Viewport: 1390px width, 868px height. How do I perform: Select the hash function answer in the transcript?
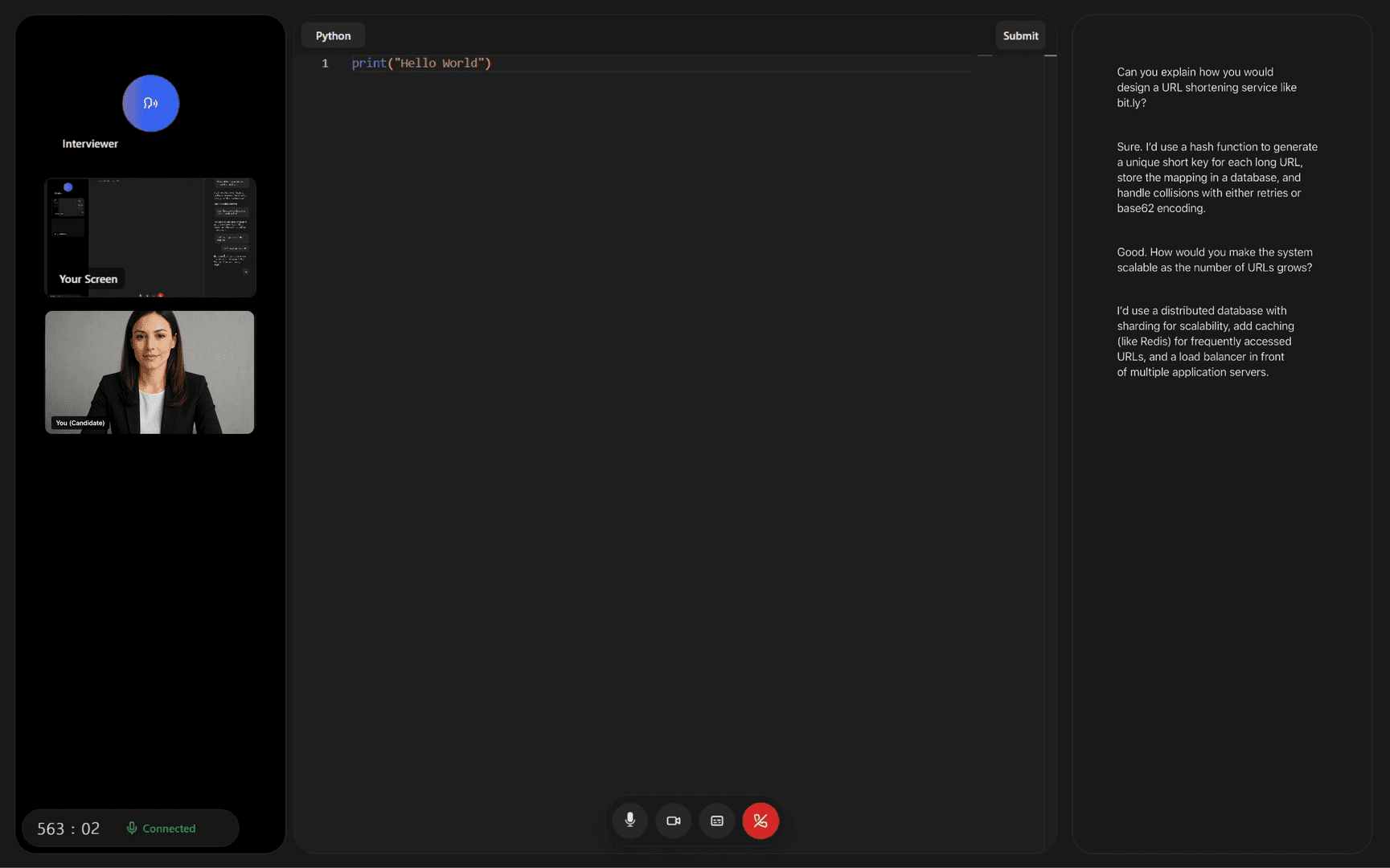(x=1217, y=177)
